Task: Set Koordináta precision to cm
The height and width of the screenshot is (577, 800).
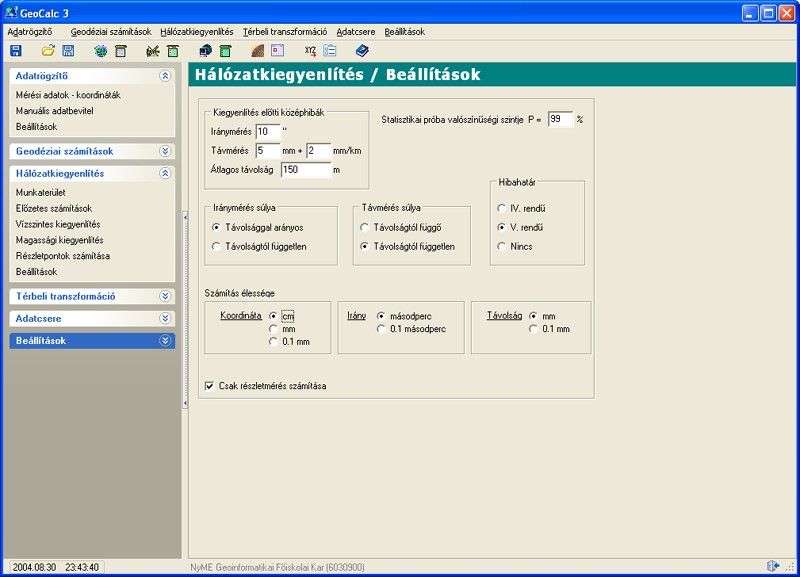Action: click(282, 316)
